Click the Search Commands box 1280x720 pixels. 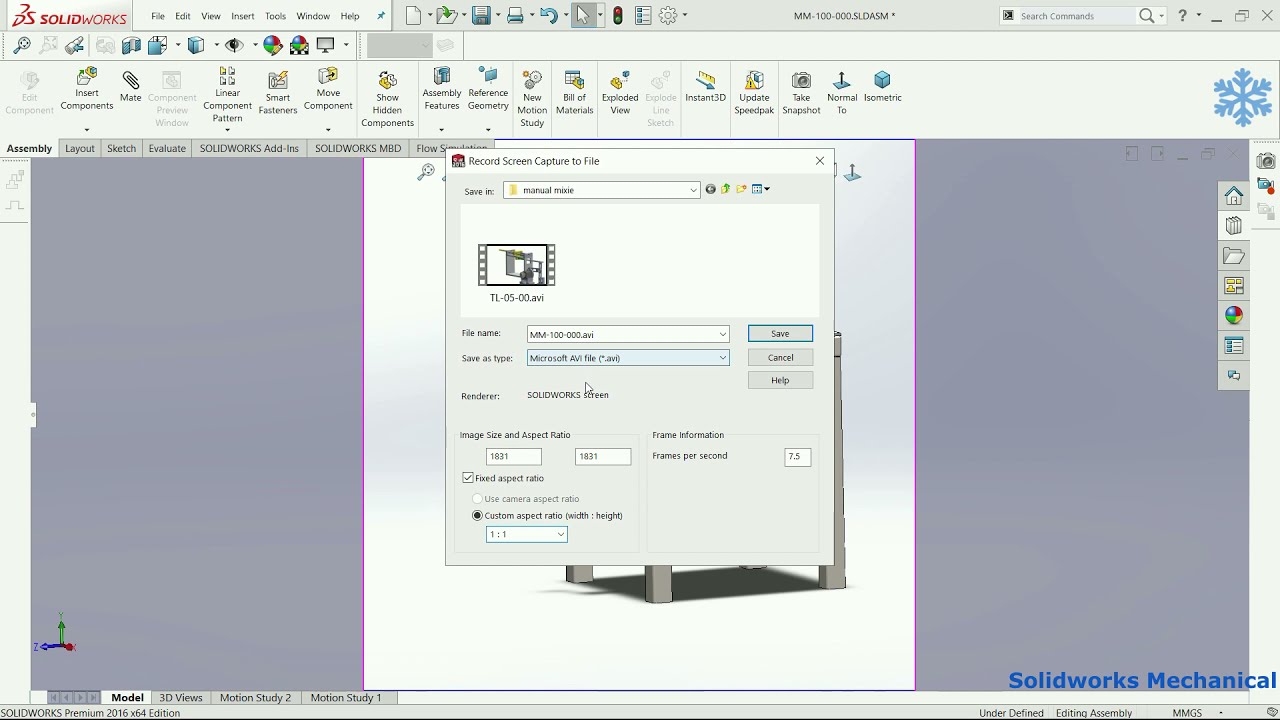[1075, 16]
